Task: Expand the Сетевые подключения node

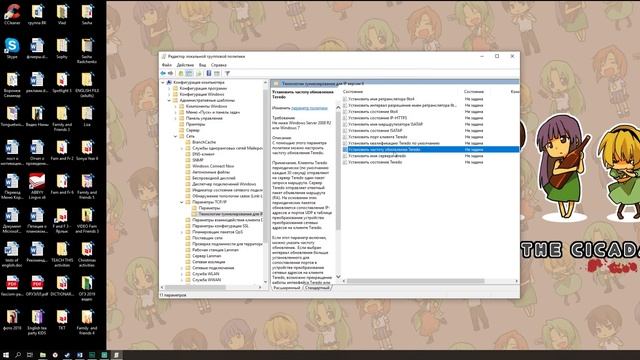Action: (182, 268)
